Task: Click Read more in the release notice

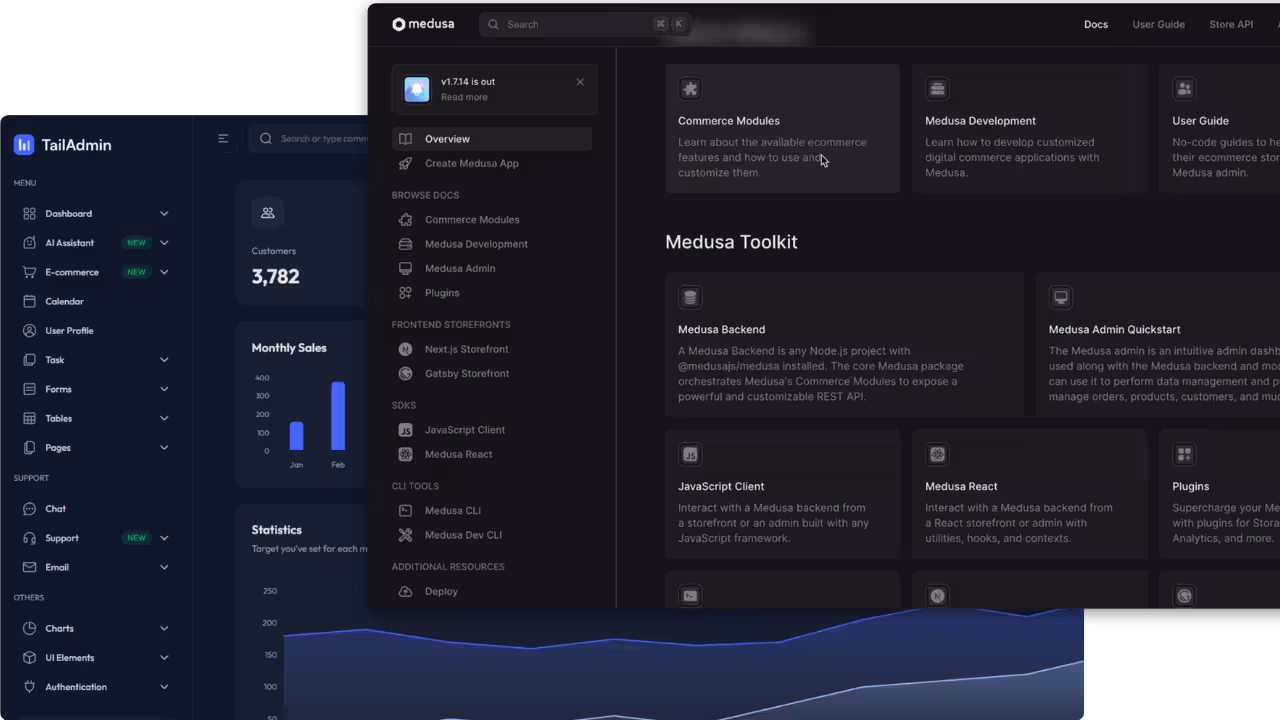Action: pos(464,97)
